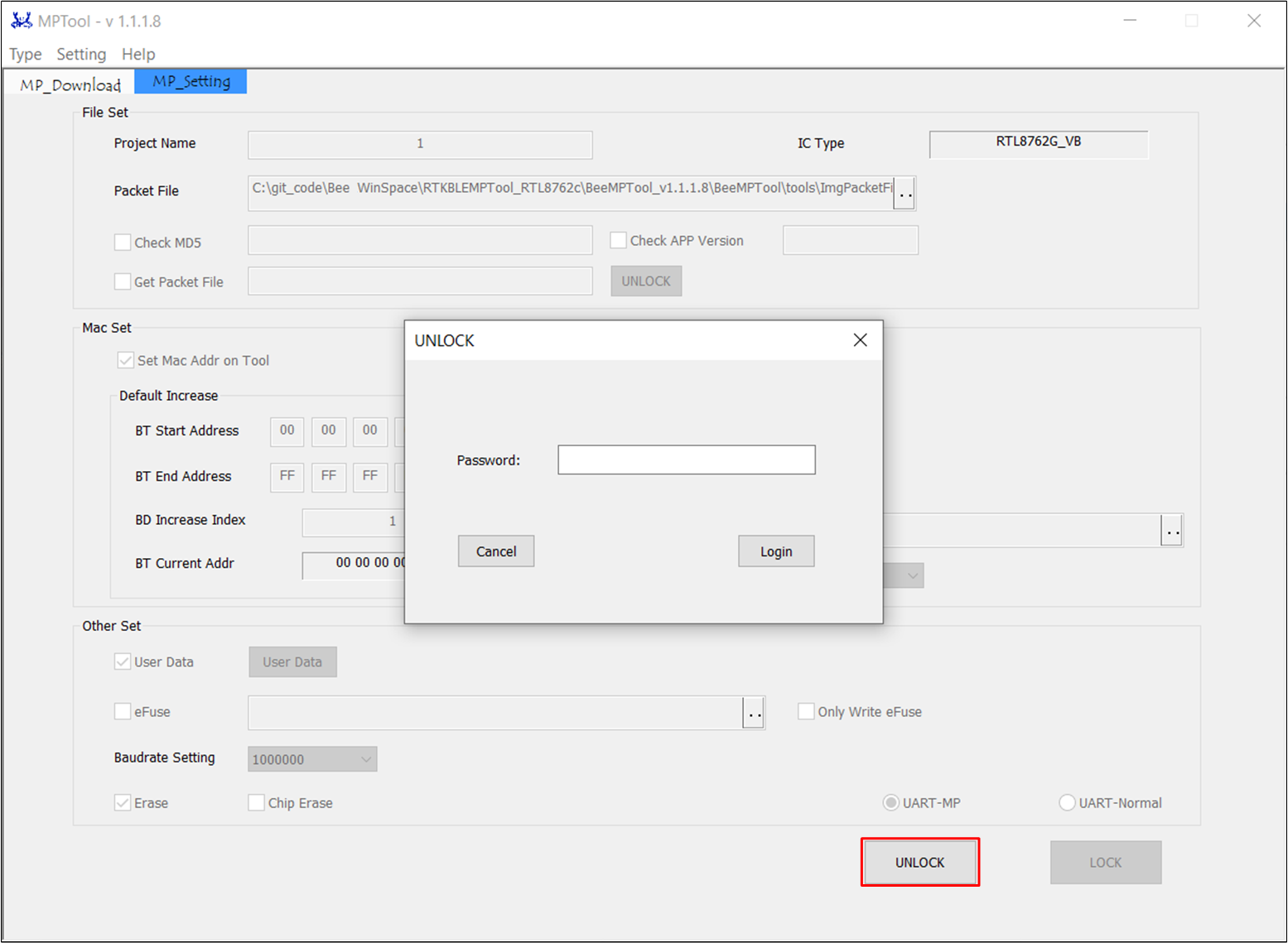Toggle the Chip Erase checkbox

[x=257, y=803]
